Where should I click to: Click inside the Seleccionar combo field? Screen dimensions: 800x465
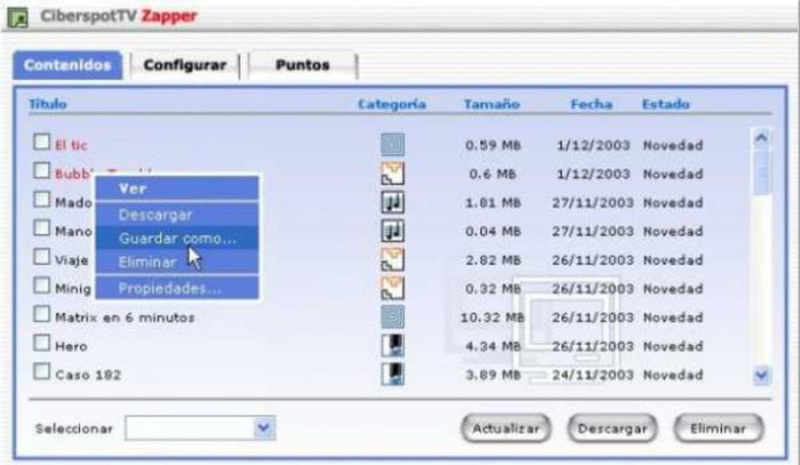[190, 428]
